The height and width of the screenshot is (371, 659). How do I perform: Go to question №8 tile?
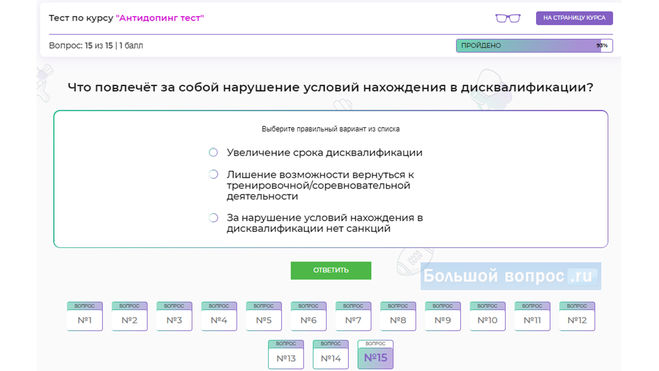(x=398, y=316)
